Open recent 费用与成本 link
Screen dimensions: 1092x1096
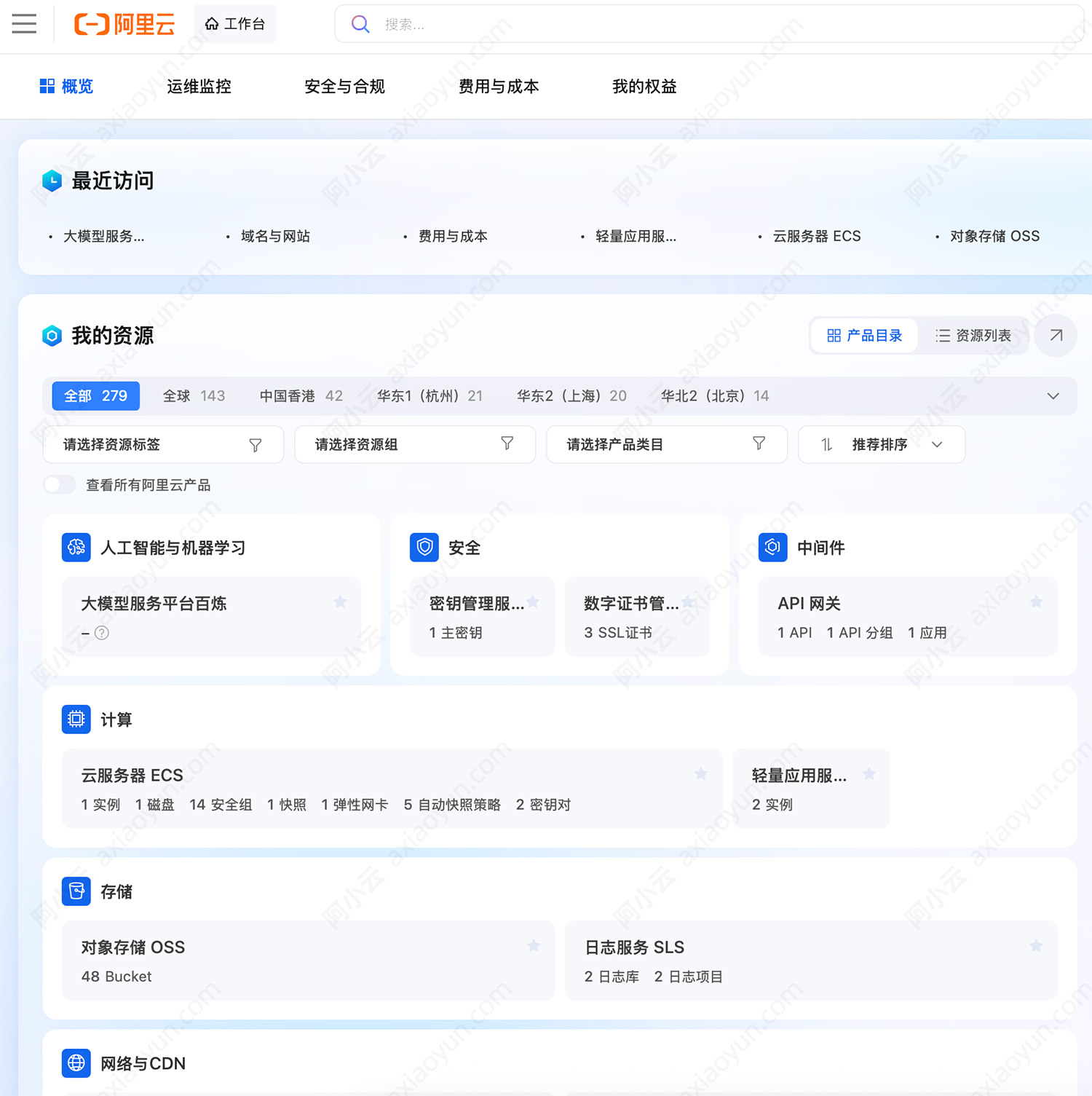pyautogui.click(x=453, y=236)
